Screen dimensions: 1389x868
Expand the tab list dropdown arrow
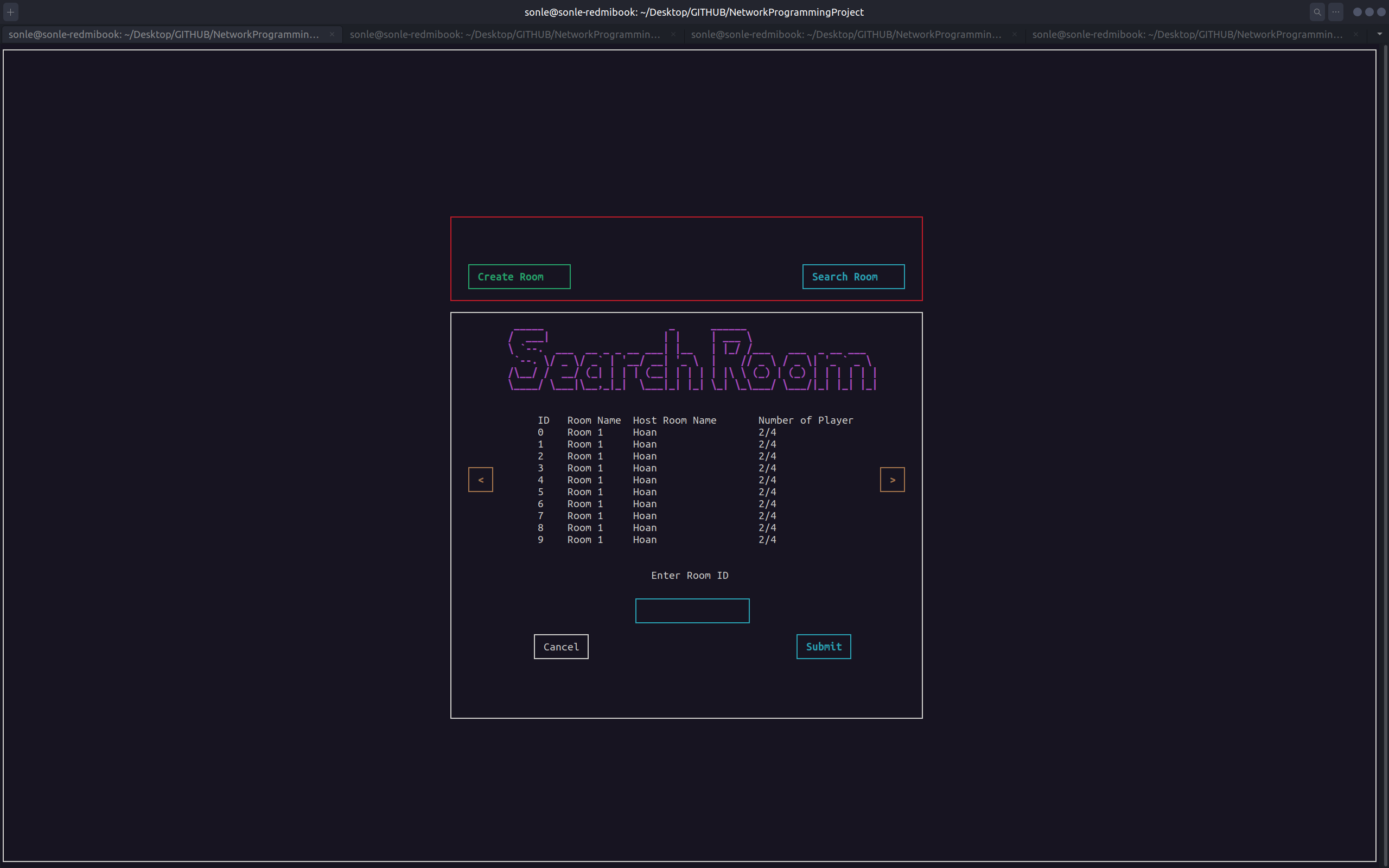1380,34
